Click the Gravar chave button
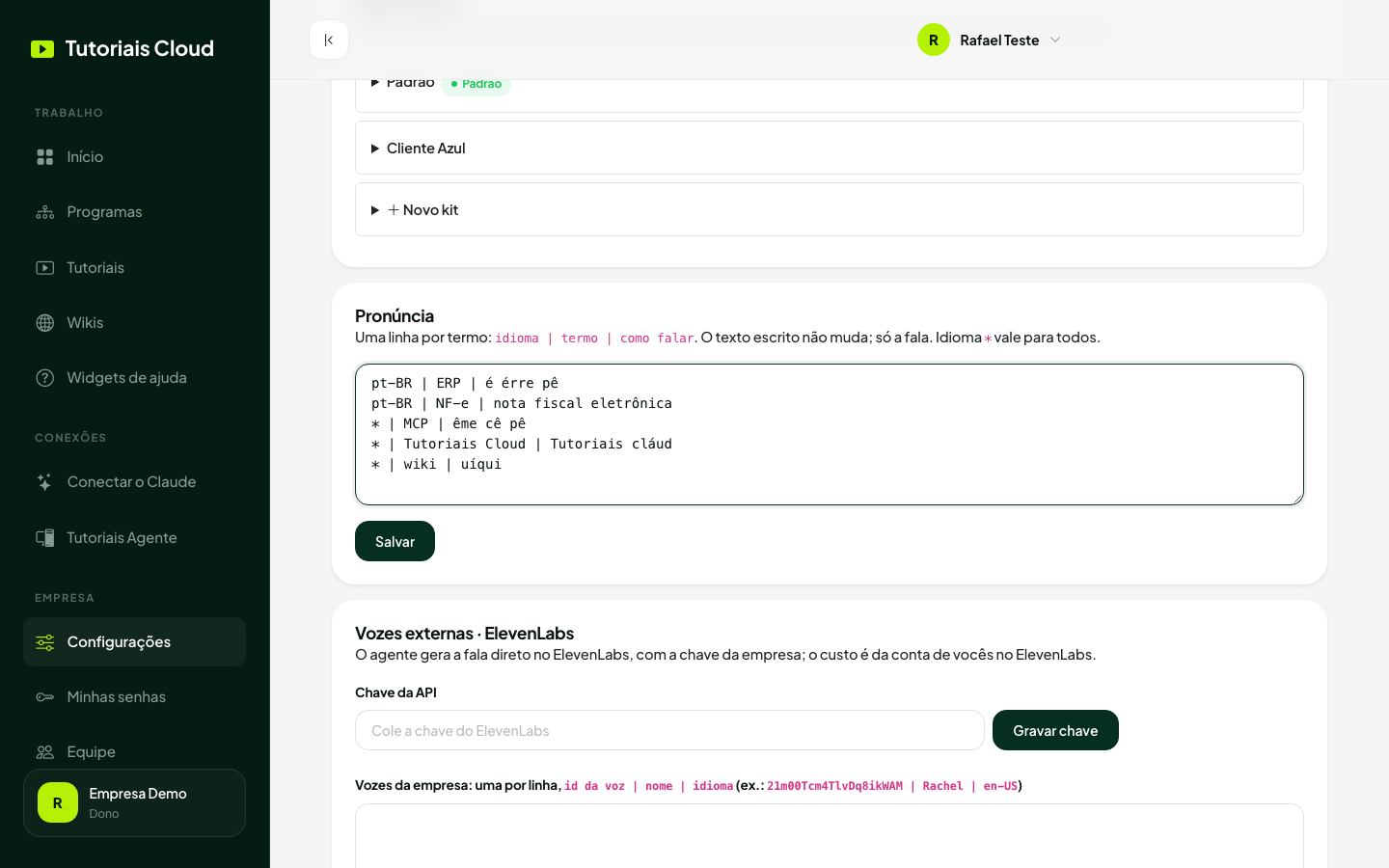This screenshot has width=1389, height=868. point(1055,730)
